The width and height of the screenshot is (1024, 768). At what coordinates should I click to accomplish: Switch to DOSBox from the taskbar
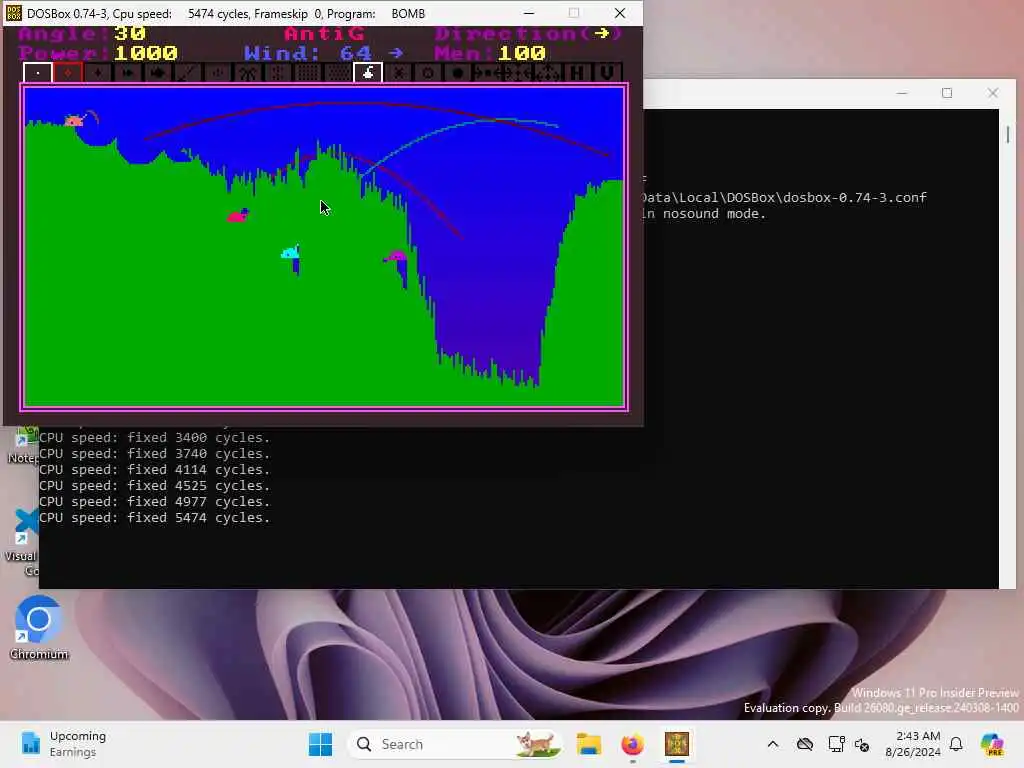[x=677, y=744]
